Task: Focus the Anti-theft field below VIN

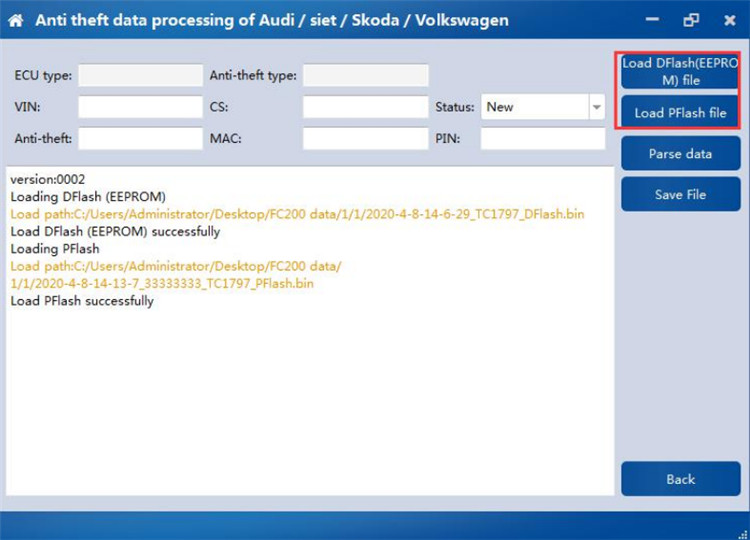Action: (x=140, y=138)
